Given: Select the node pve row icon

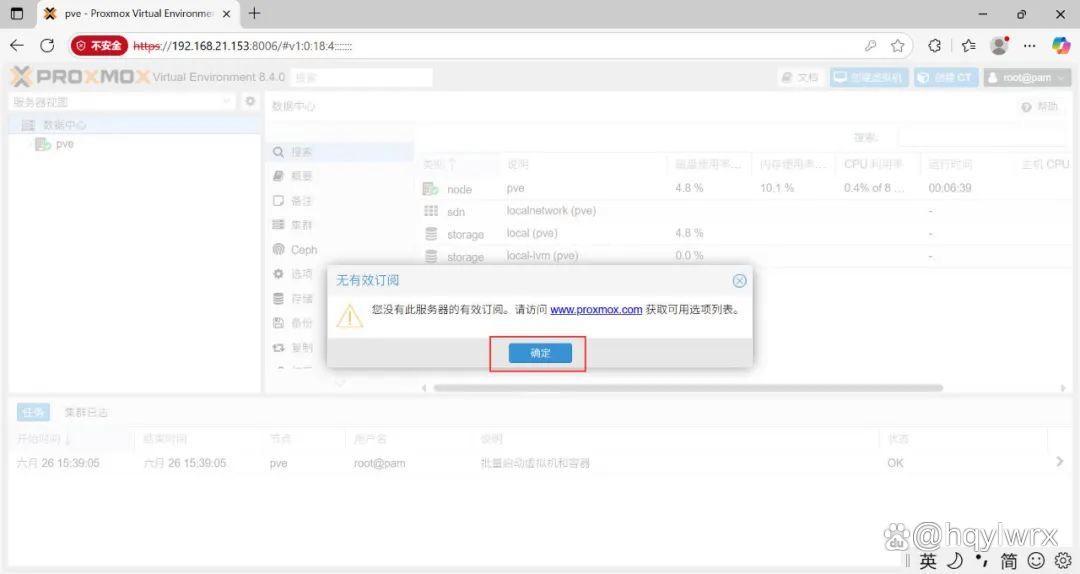Looking at the screenshot, I should (x=430, y=188).
